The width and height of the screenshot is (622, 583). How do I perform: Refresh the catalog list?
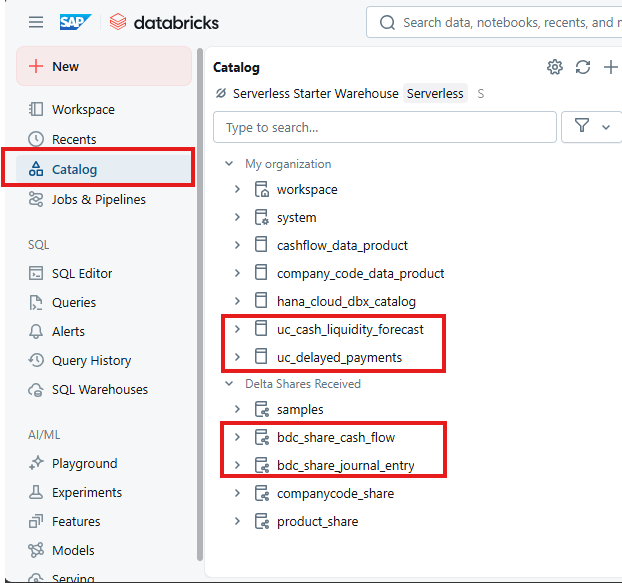click(583, 67)
